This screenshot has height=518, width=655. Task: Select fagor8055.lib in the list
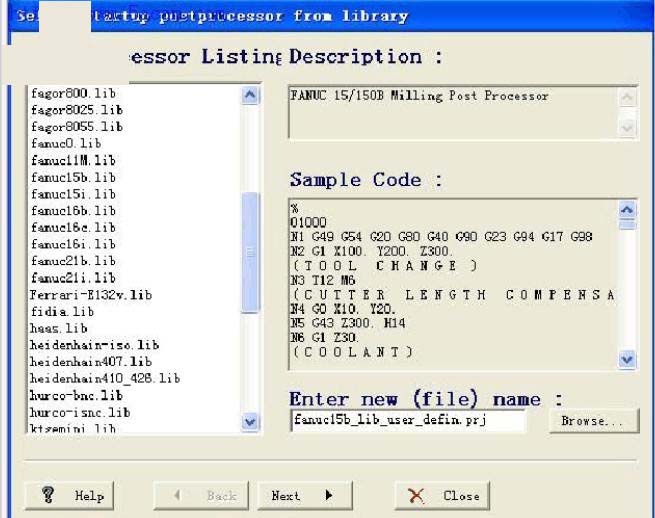coord(77,127)
